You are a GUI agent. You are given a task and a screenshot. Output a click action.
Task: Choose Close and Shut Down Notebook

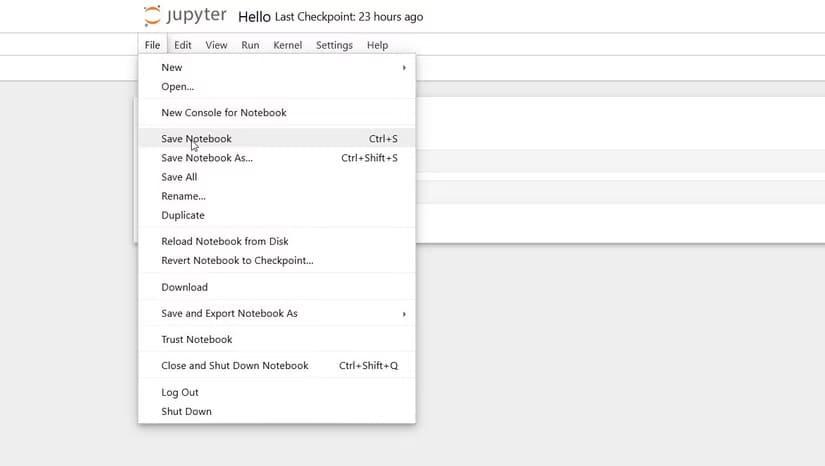click(235, 366)
